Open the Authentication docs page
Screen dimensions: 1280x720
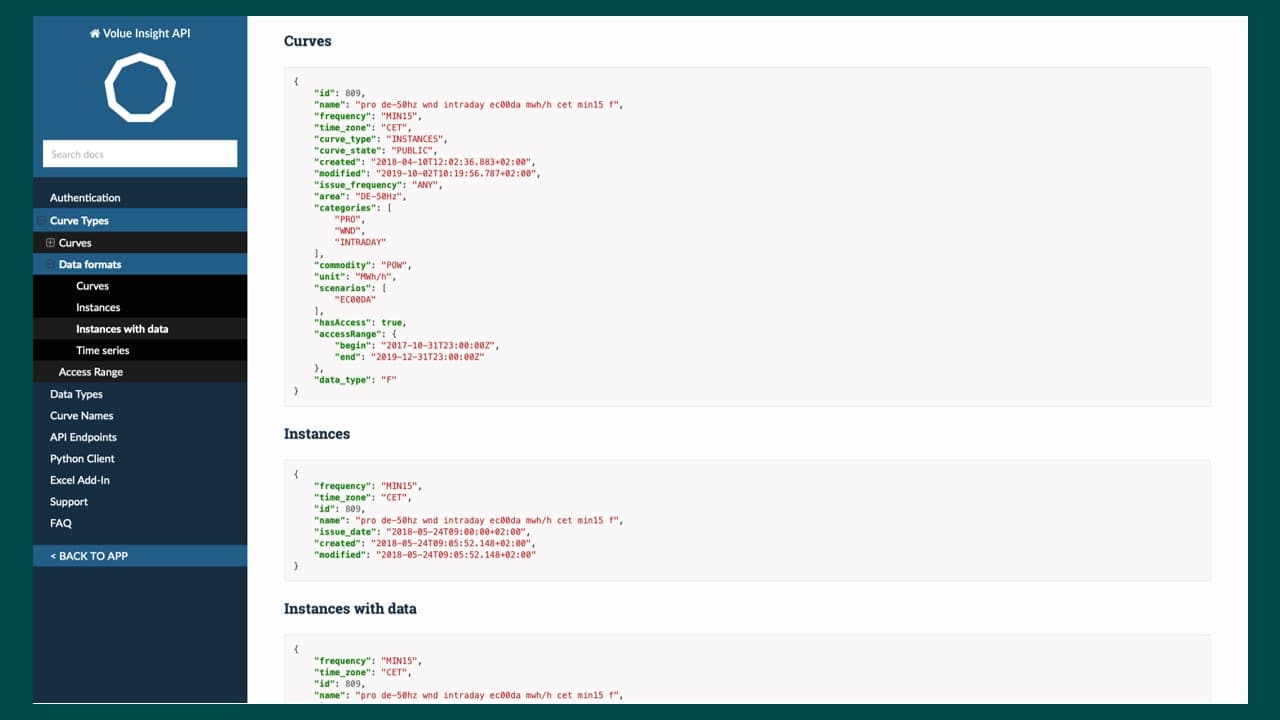[85, 198]
